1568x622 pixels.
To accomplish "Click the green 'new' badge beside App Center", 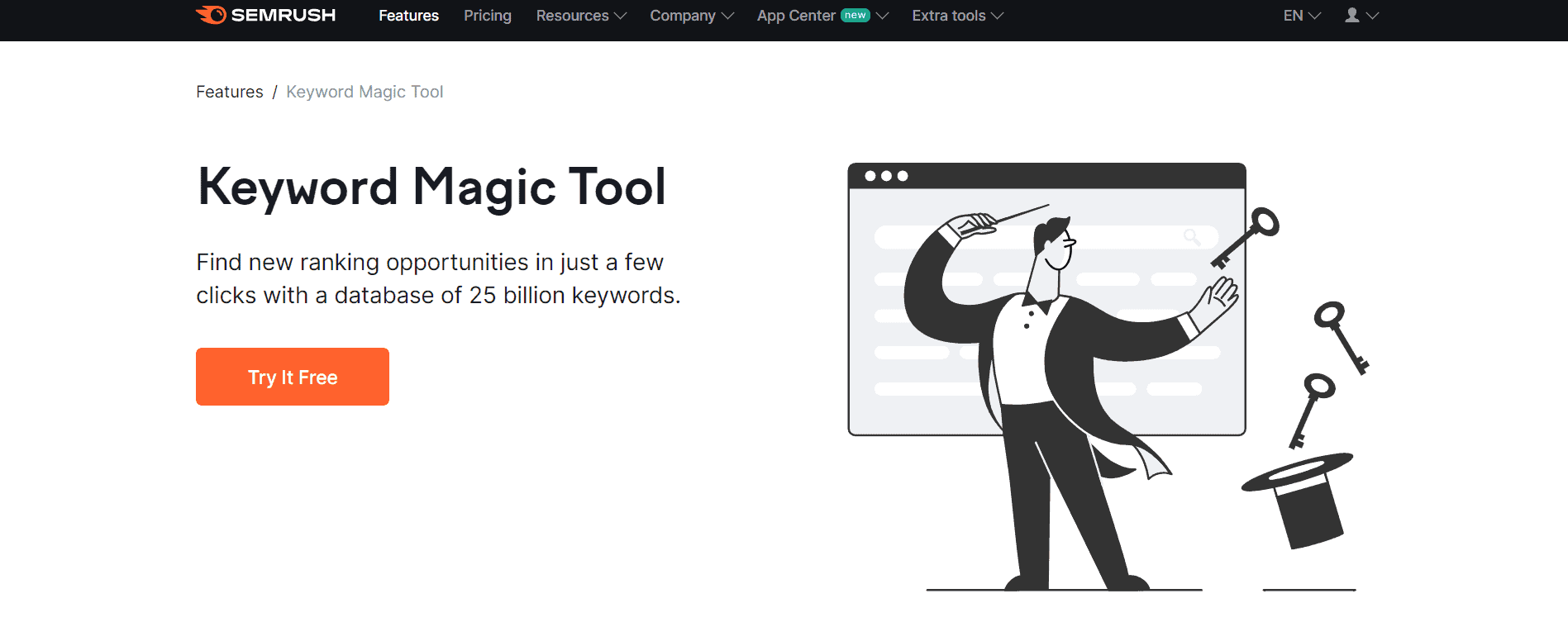I will coord(855,16).
